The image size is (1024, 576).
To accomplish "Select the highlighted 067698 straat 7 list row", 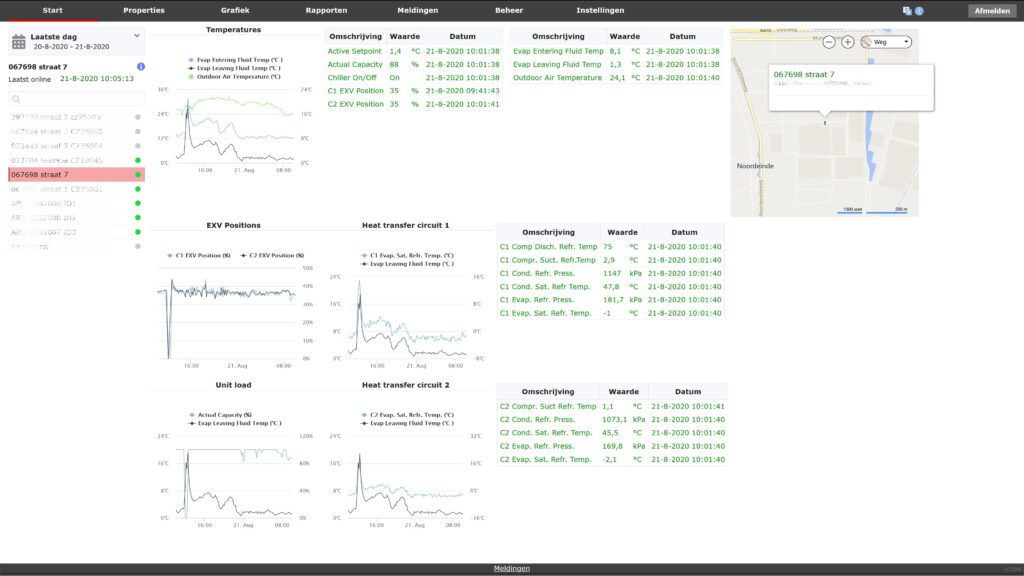I will click(x=76, y=174).
